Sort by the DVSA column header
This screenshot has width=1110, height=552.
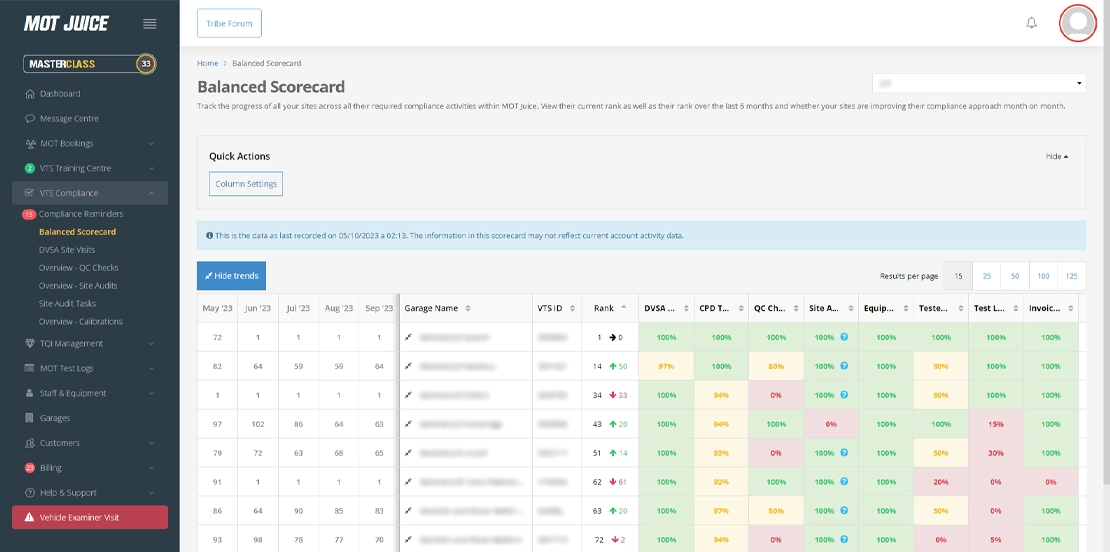[666, 309]
